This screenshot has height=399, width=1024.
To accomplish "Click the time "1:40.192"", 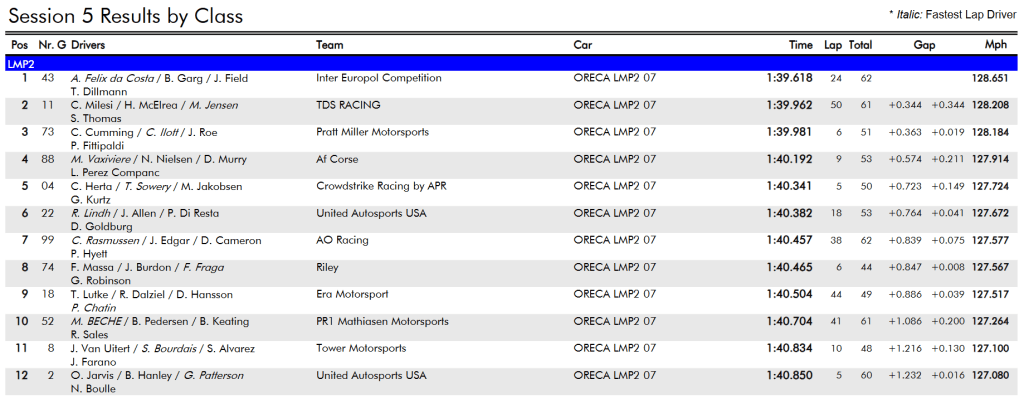I will (790, 159).
